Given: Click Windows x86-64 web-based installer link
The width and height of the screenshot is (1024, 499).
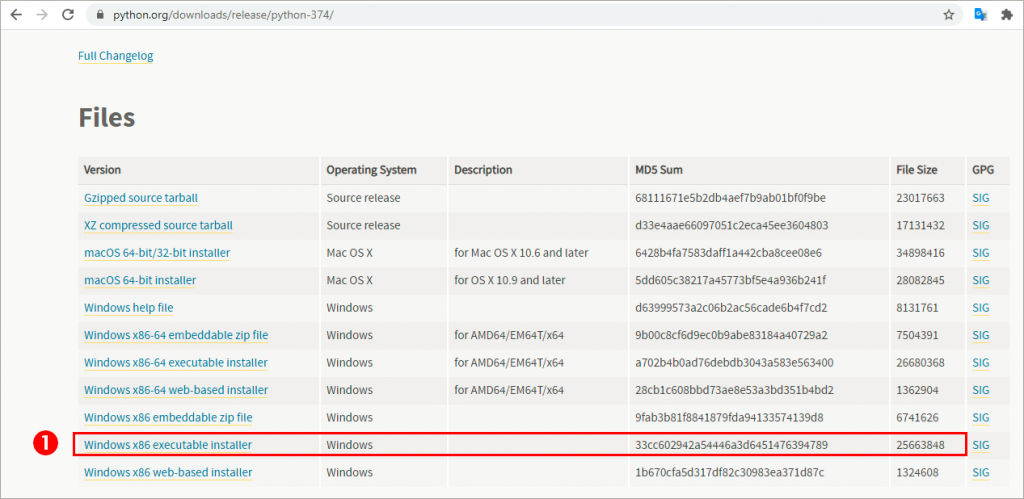Looking at the screenshot, I should pos(176,390).
